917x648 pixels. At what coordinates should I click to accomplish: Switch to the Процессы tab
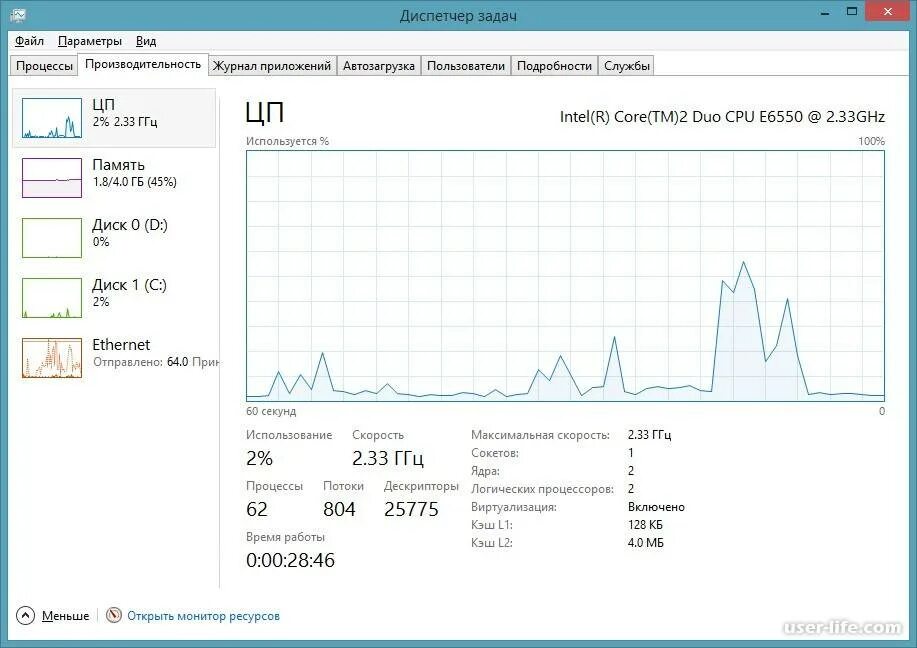click(43, 65)
